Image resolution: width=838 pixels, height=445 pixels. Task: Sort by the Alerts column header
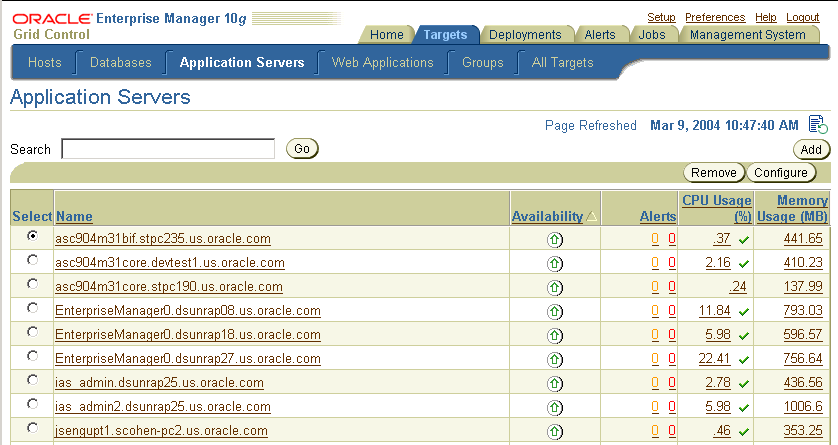pos(658,216)
